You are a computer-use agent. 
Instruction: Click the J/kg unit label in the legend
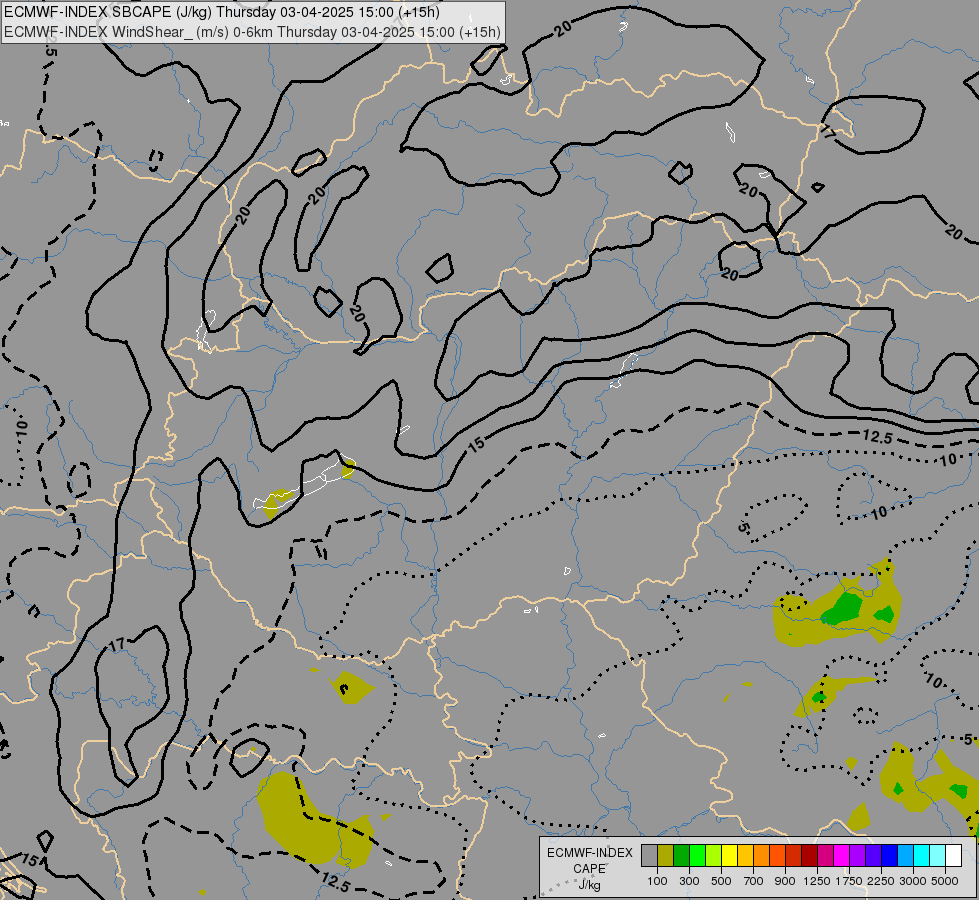click(x=589, y=885)
